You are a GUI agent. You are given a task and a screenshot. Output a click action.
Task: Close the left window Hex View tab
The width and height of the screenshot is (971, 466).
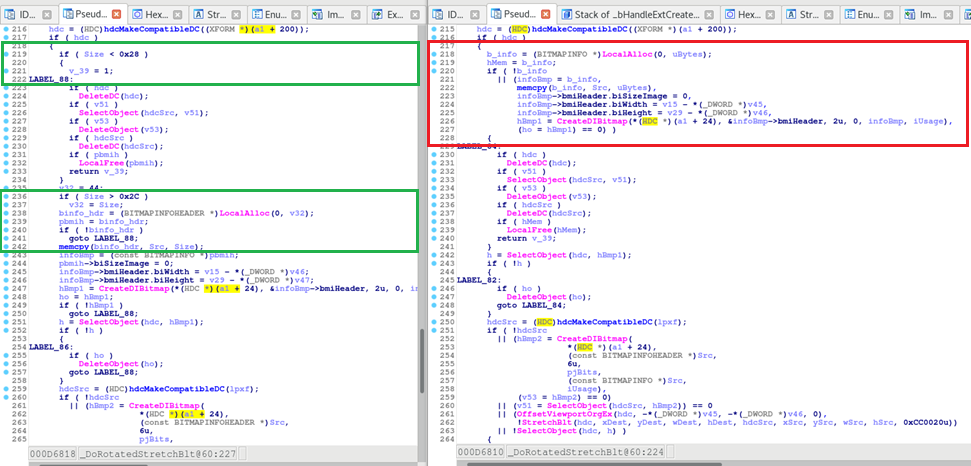[x=177, y=14]
